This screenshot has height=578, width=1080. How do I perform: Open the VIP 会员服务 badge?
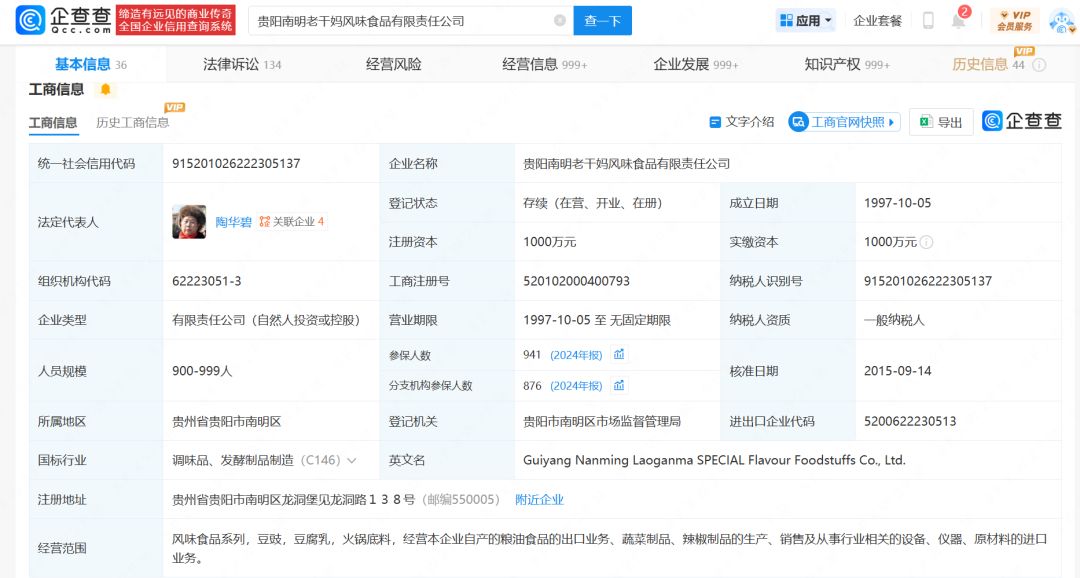tap(1014, 21)
